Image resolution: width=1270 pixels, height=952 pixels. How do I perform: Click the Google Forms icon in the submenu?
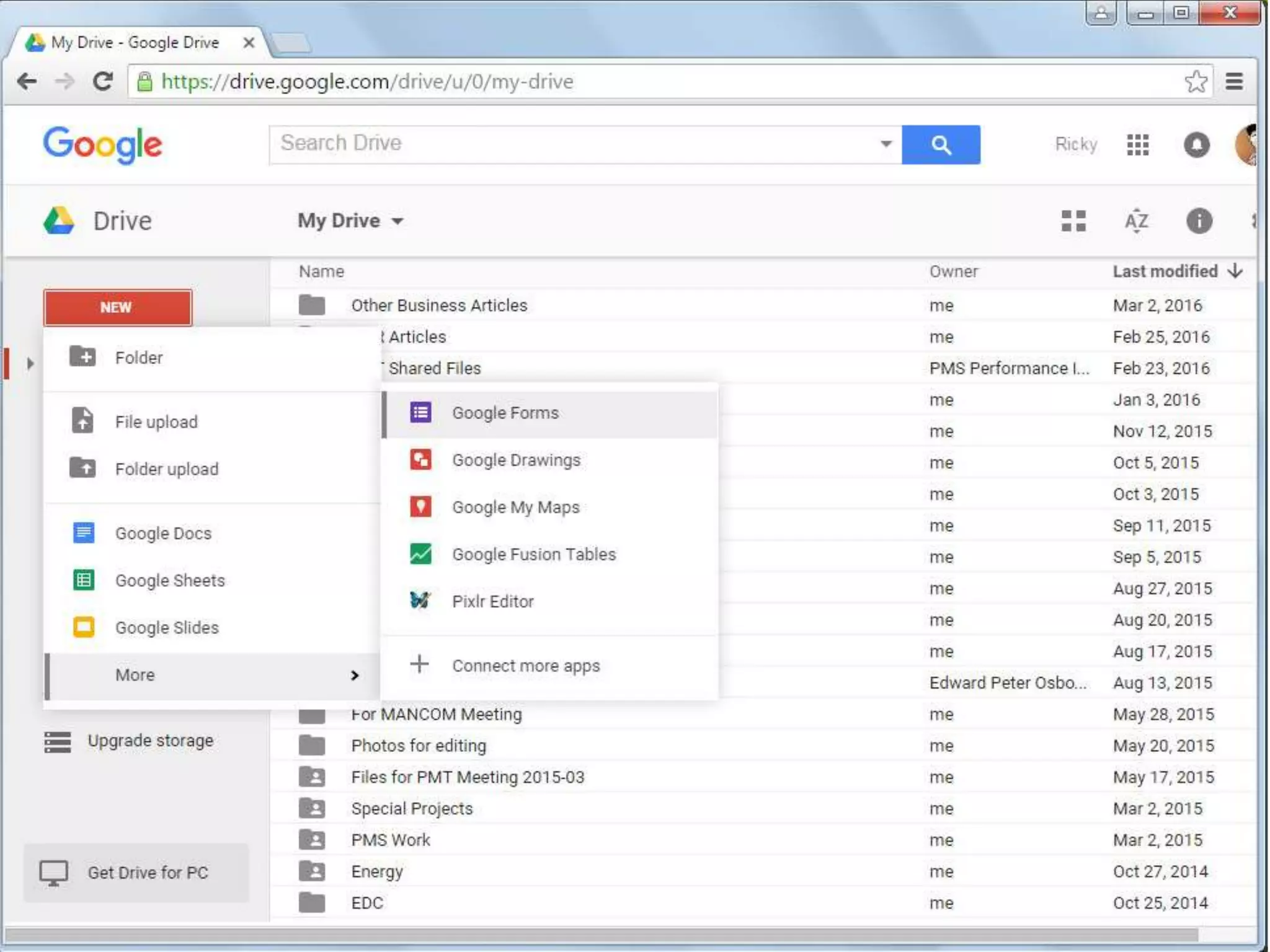click(x=420, y=413)
